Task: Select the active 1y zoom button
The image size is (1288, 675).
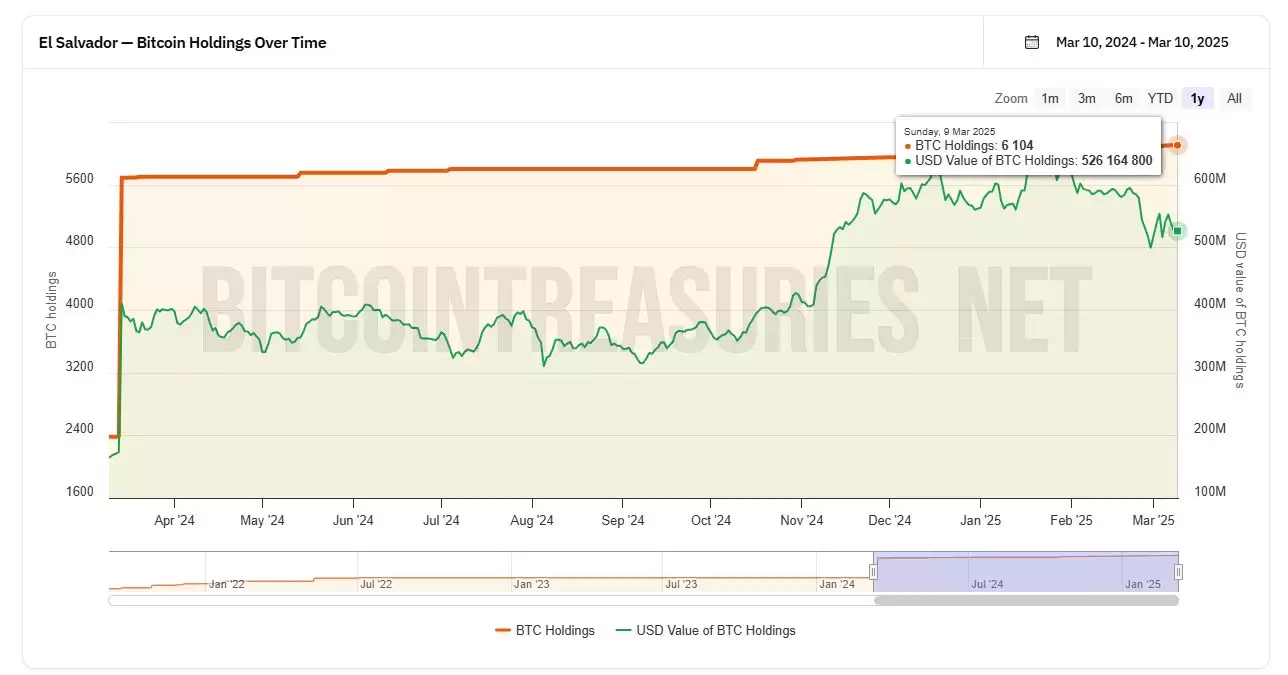Action: [x=1197, y=98]
